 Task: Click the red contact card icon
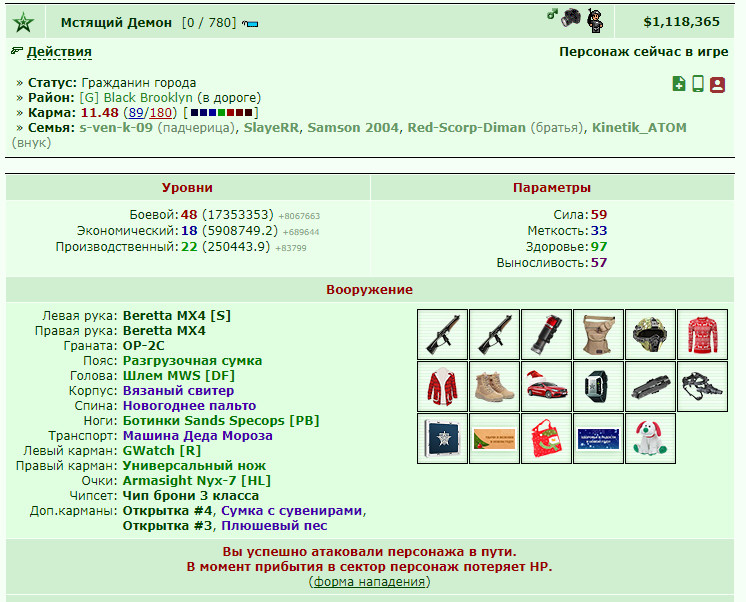(717, 85)
